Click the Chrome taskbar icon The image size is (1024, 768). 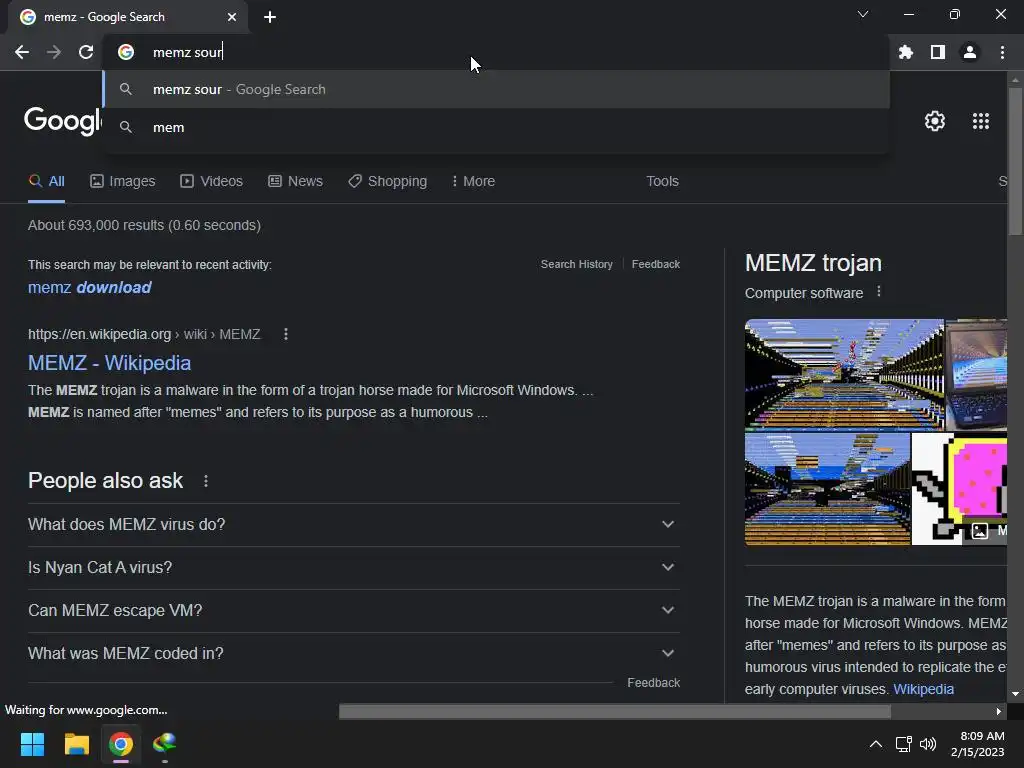(121, 744)
